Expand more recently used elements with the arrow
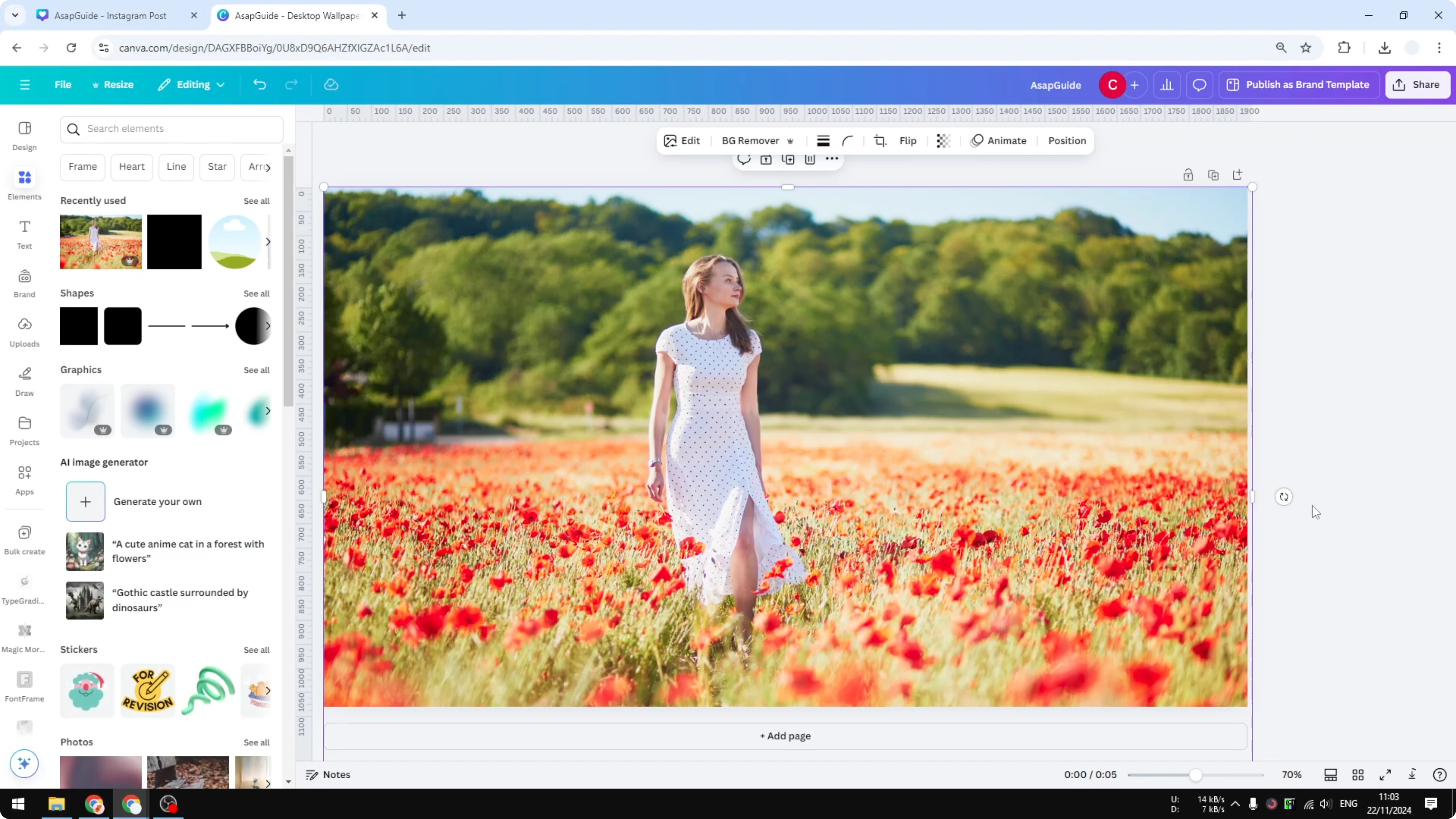The height and width of the screenshot is (819, 1456). [268, 241]
